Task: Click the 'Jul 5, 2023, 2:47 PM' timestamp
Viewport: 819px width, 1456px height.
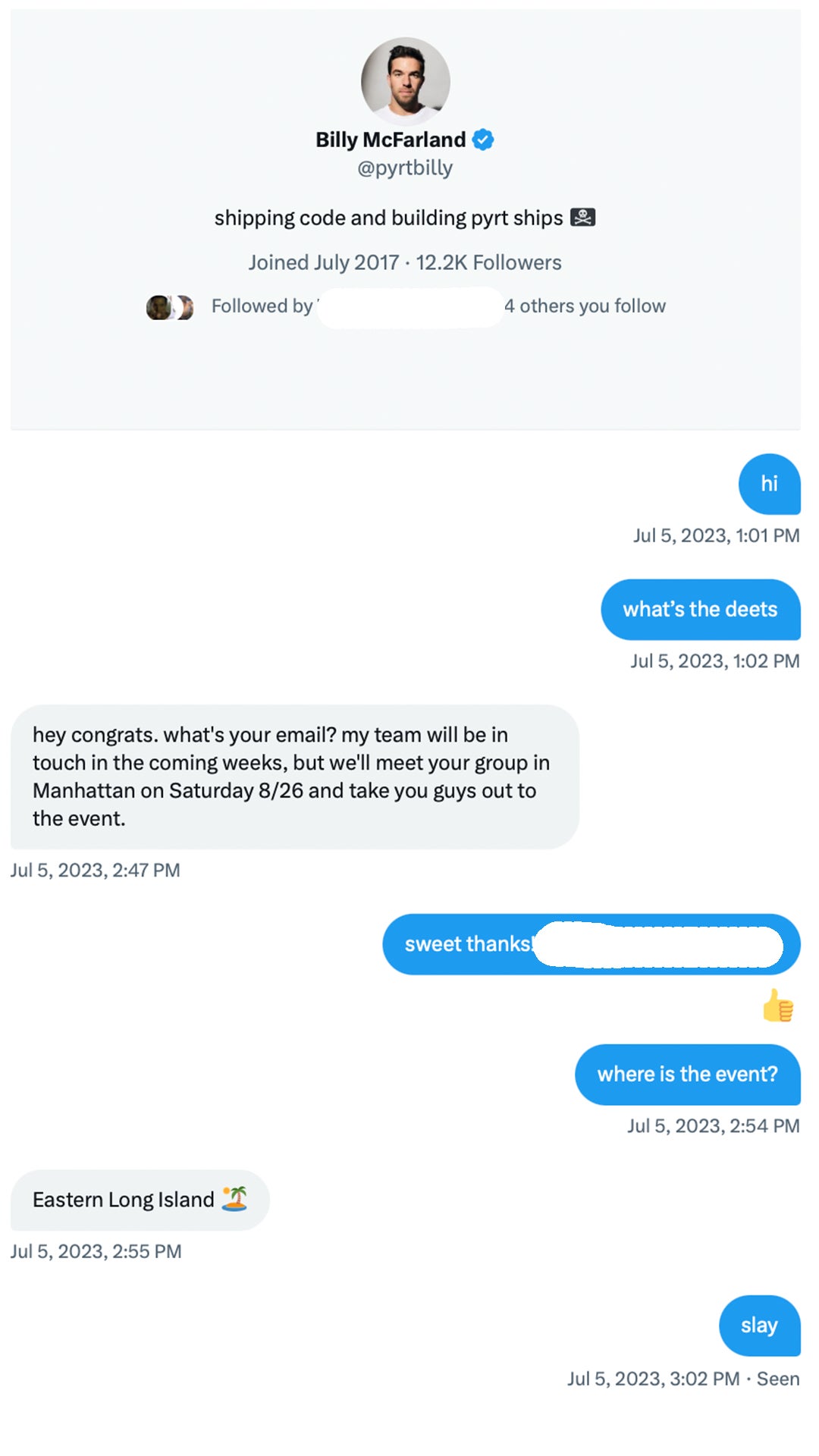Action: click(x=96, y=871)
